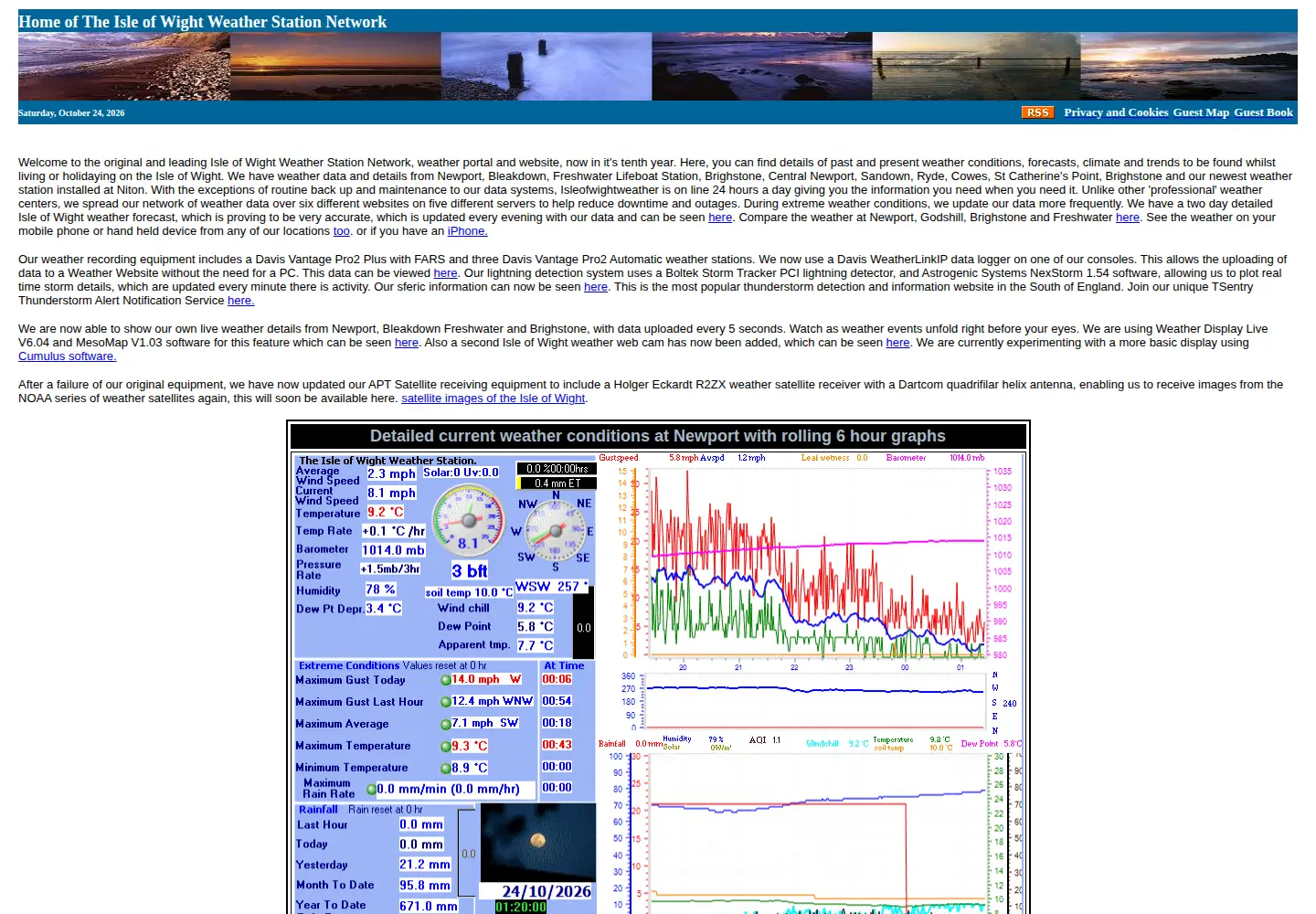
Task: Click the date text 'Saturday, October 24, 2026'
Action: tap(71, 113)
